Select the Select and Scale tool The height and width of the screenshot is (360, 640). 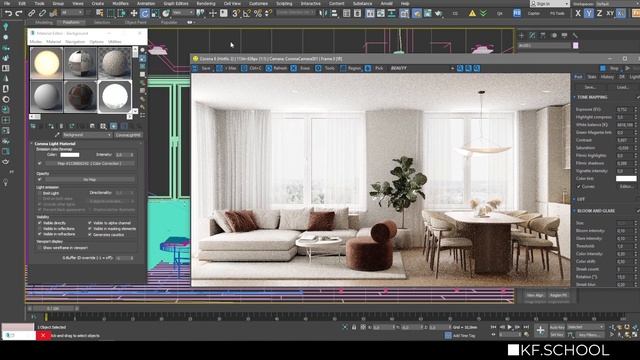point(155,13)
